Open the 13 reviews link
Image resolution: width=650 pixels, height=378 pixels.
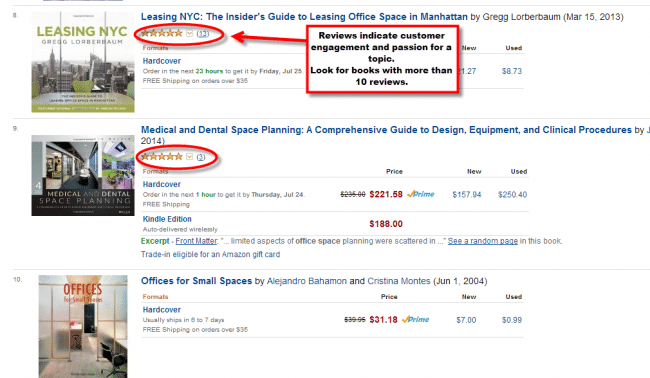(x=203, y=34)
